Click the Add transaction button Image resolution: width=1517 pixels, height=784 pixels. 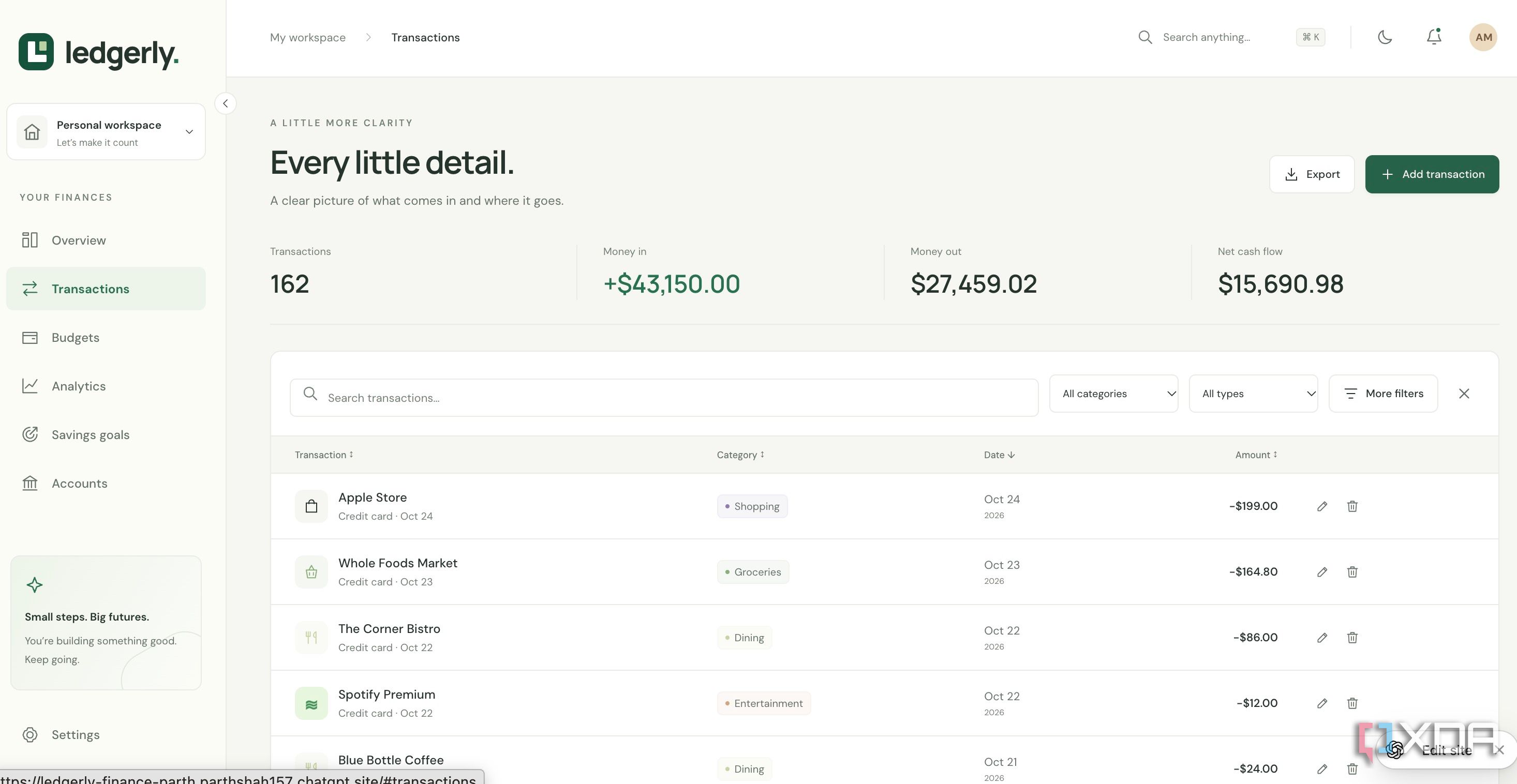(x=1432, y=174)
